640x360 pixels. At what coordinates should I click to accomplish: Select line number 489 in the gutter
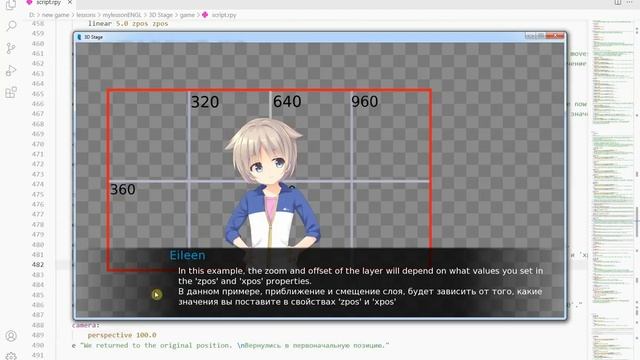click(x=38, y=335)
